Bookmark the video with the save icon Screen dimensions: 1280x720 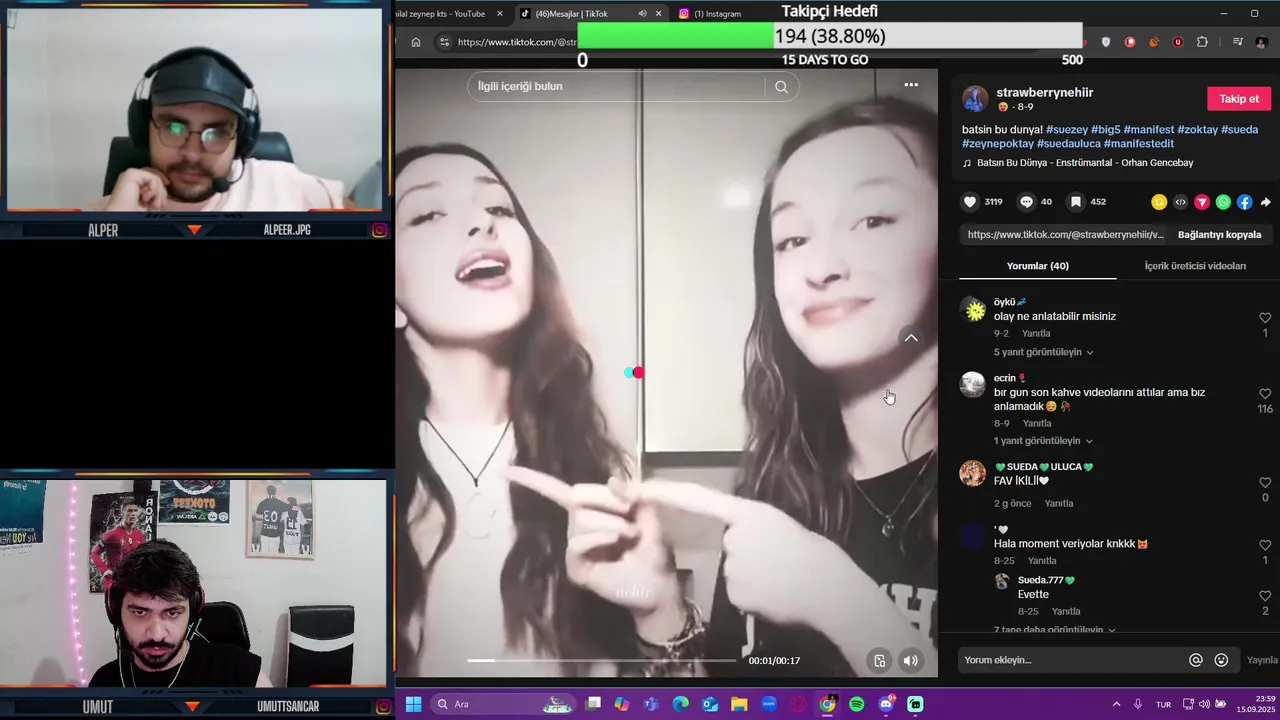pyautogui.click(x=1076, y=202)
